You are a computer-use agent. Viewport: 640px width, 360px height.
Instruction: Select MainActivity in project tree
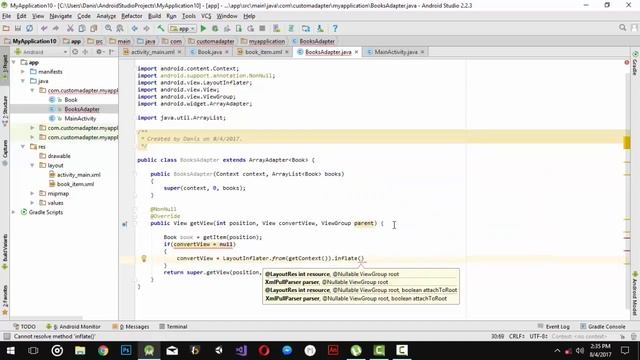(x=80, y=118)
